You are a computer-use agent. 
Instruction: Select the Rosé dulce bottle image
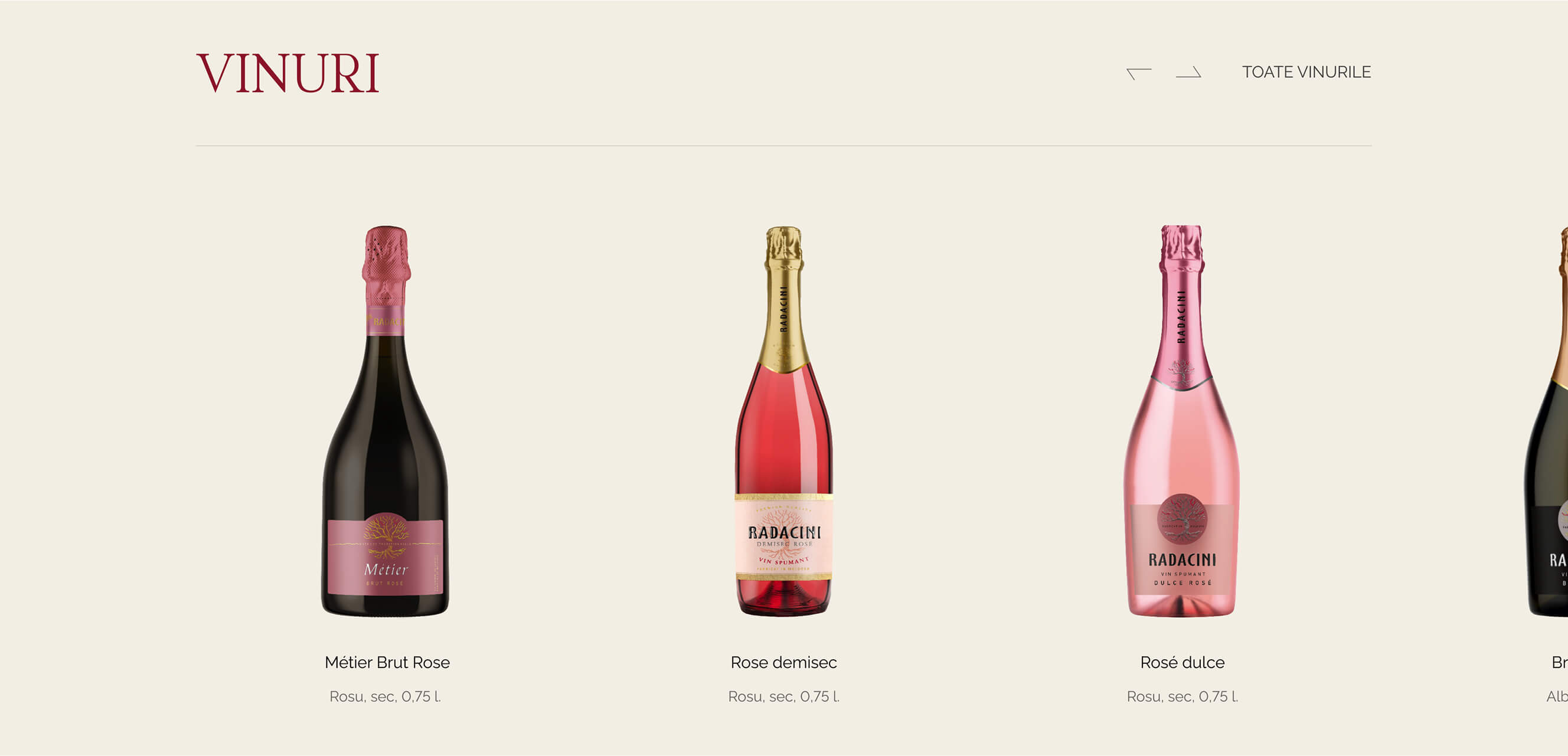tap(1181, 421)
